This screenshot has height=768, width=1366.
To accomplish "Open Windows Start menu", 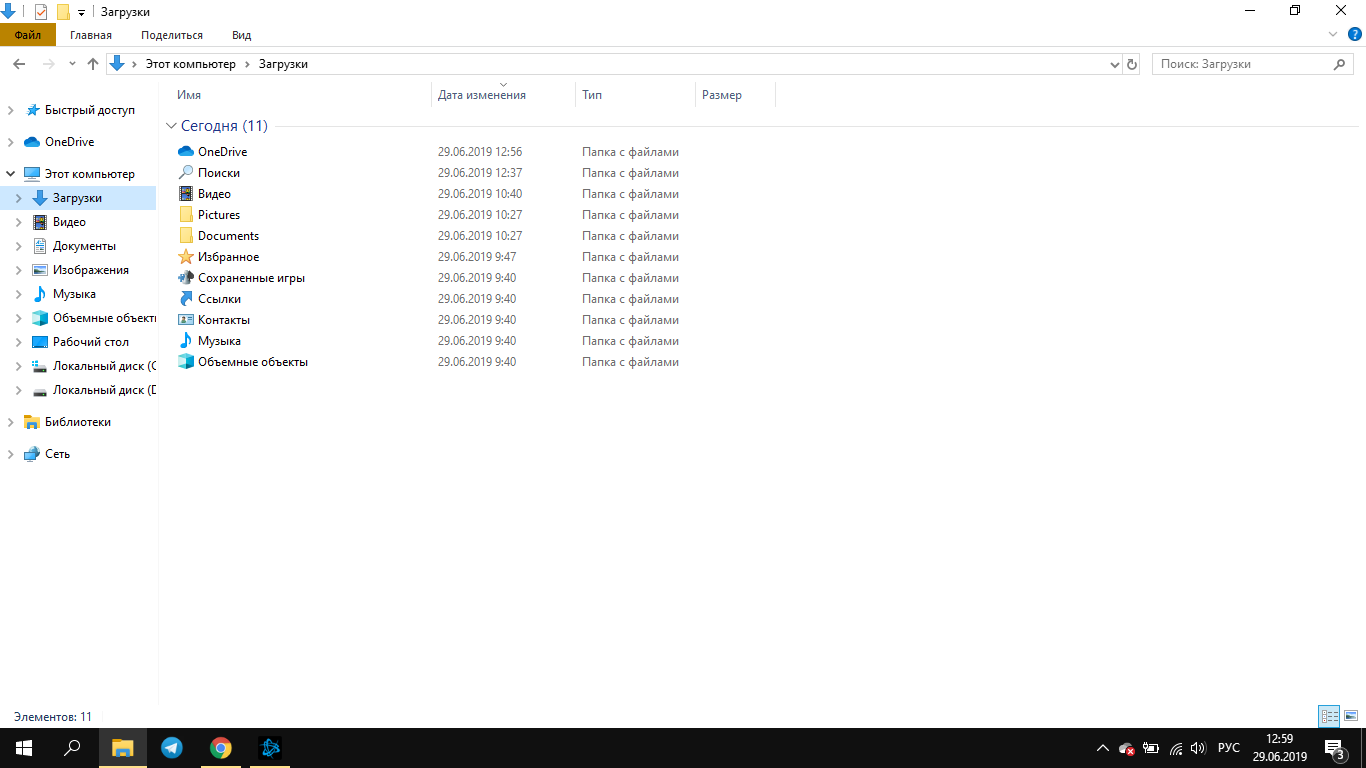I will point(24,747).
